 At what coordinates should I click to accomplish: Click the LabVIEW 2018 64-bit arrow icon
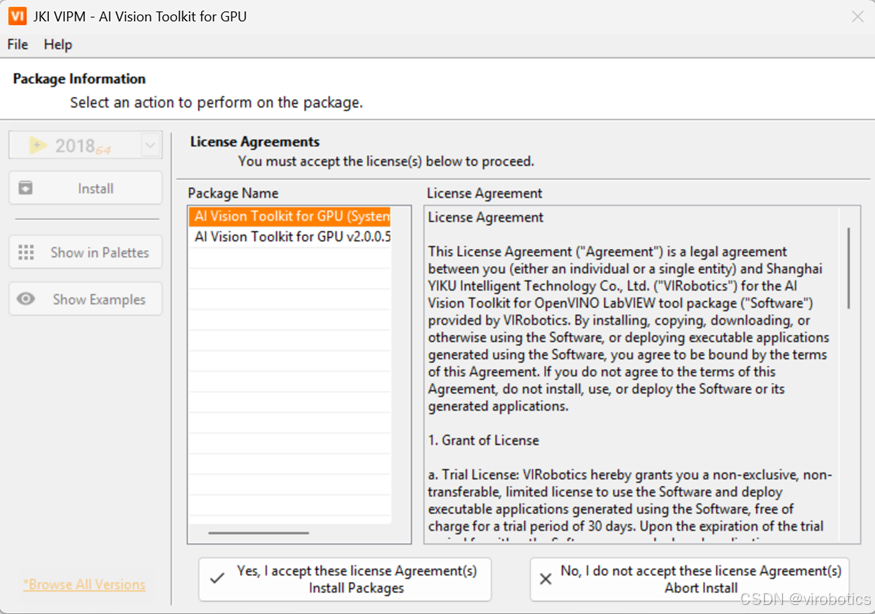point(38,146)
